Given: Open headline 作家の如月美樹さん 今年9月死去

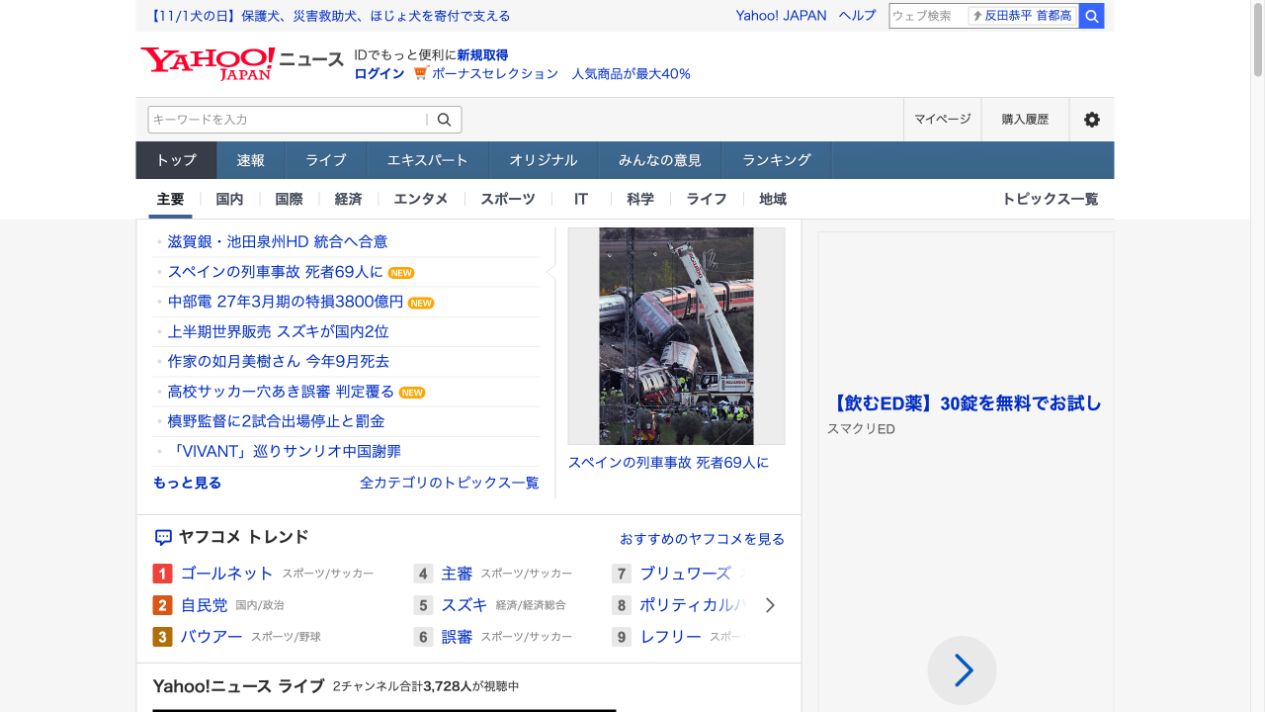Looking at the screenshot, I should coord(279,362).
